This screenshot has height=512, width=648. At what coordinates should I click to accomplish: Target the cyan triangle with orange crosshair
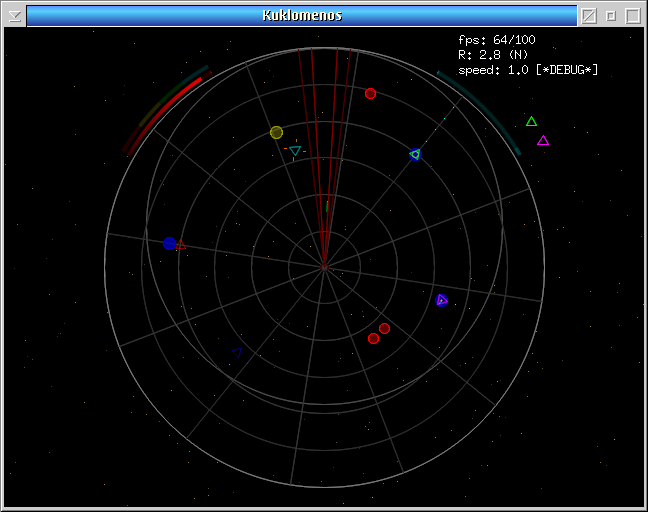click(x=294, y=151)
